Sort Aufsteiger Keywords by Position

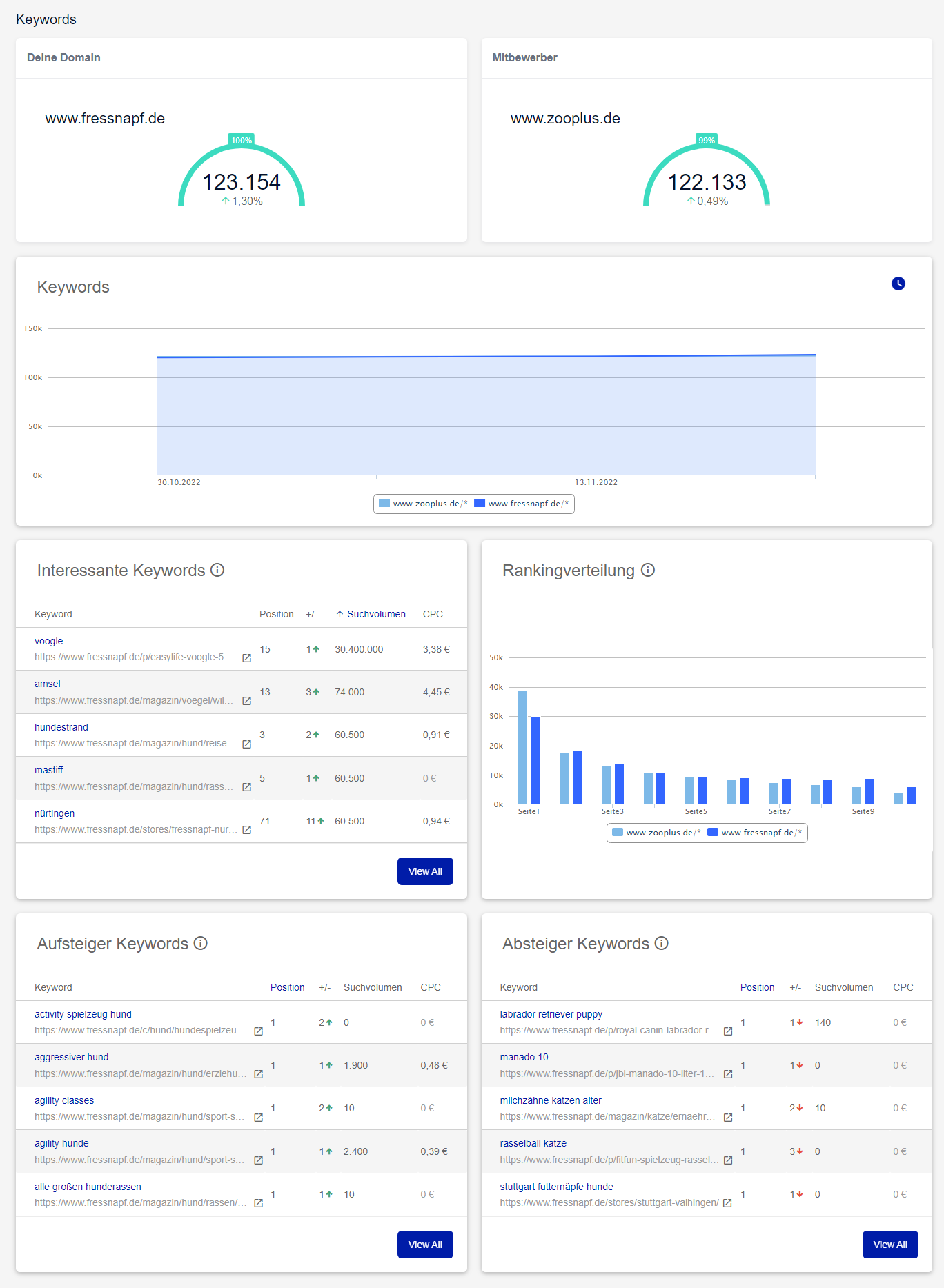(x=287, y=987)
